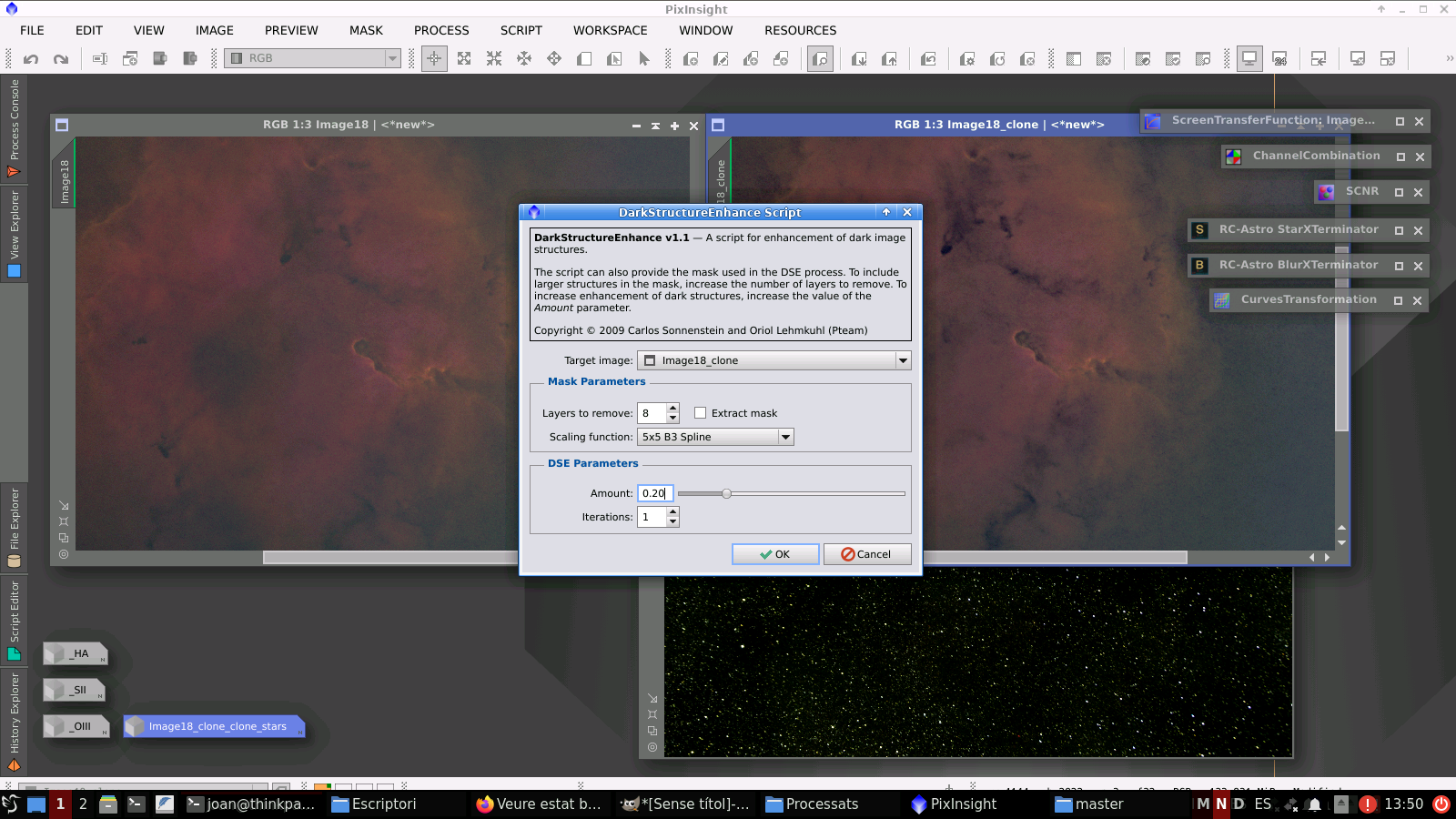The image size is (1456, 819).
Task: Open the Process Console sidebar tab
Action: pos(14,127)
